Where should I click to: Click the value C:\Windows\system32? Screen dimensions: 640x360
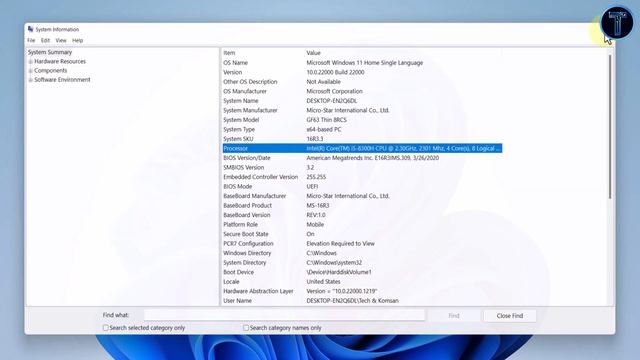(334, 263)
